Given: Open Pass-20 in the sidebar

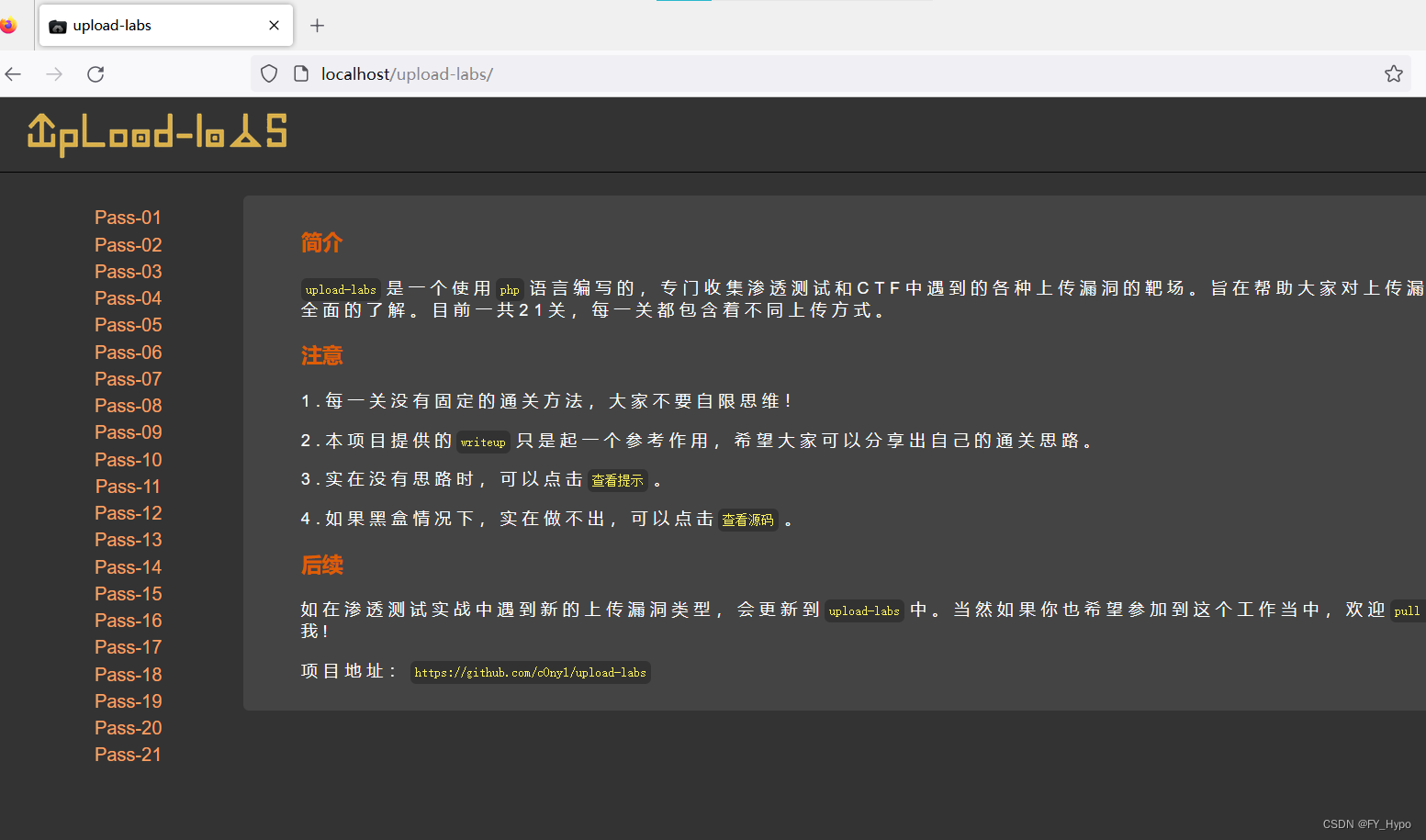Looking at the screenshot, I should (x=128, y=728).
